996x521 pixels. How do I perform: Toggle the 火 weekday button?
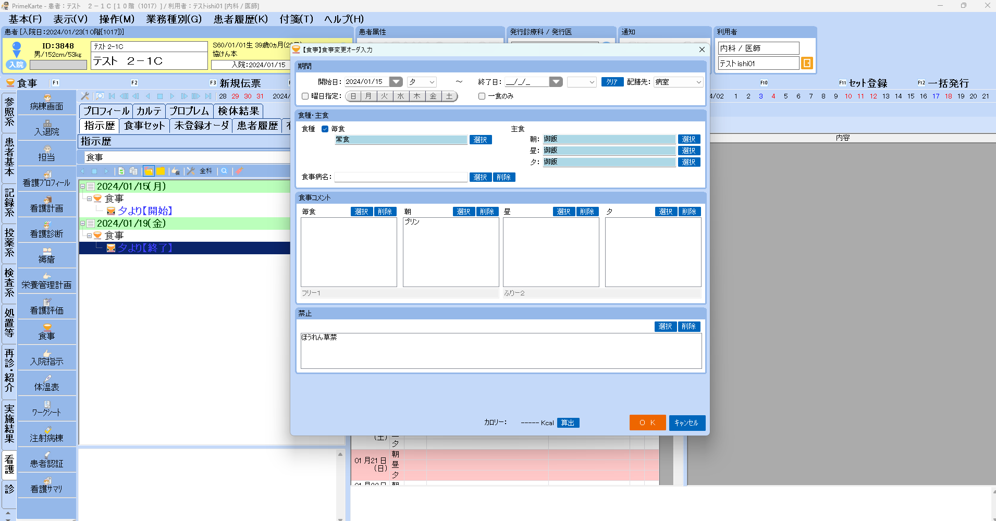[x=384, y=96]
